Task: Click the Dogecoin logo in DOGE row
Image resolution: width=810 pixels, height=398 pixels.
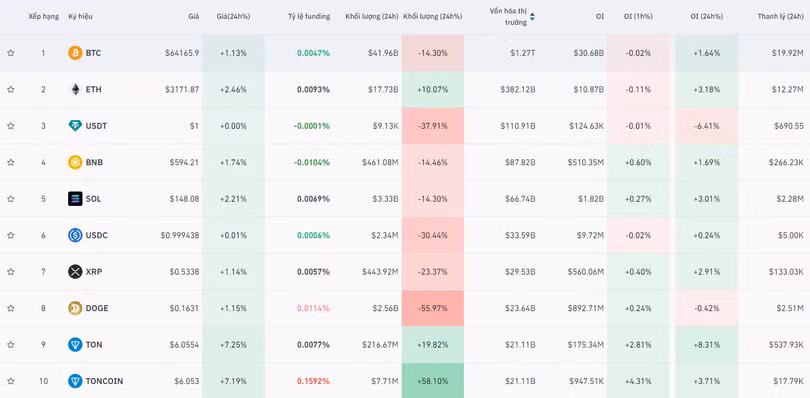Action: pyautogui.click(x=75, y=308)
